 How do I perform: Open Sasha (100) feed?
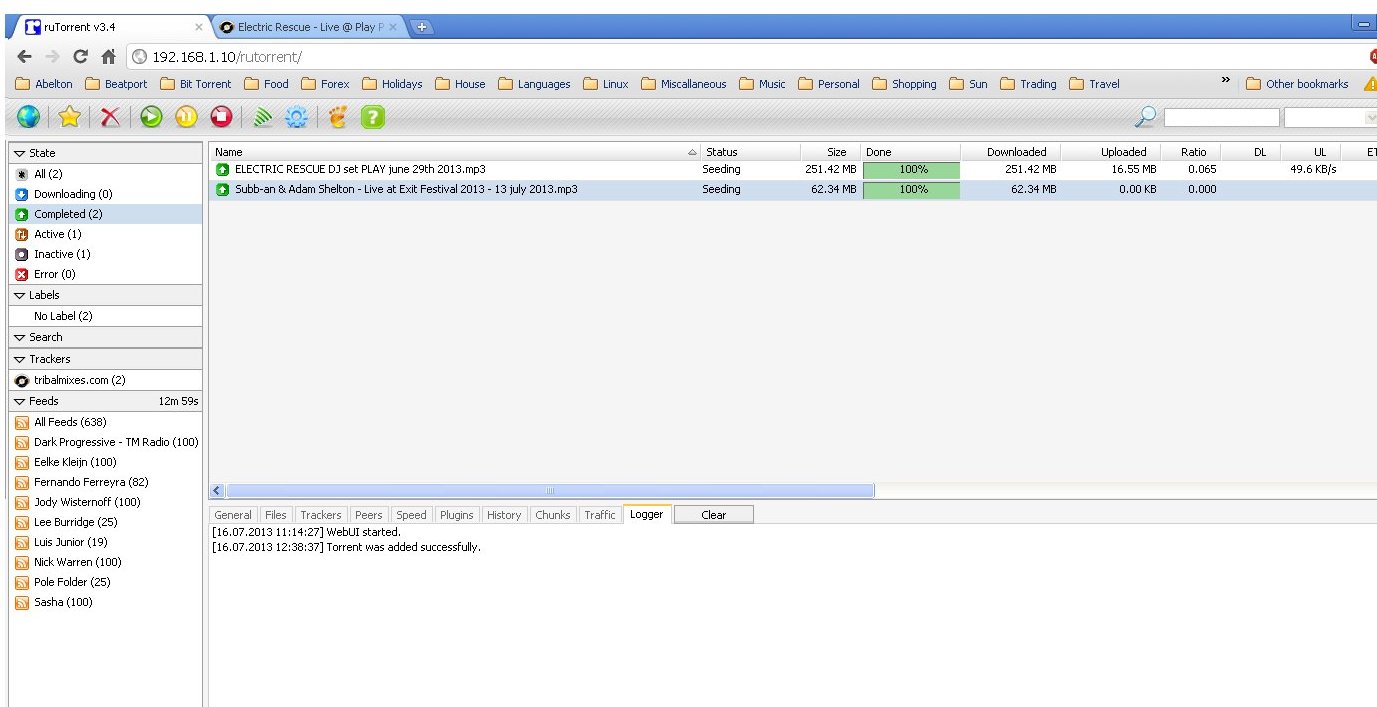[105, 602]
